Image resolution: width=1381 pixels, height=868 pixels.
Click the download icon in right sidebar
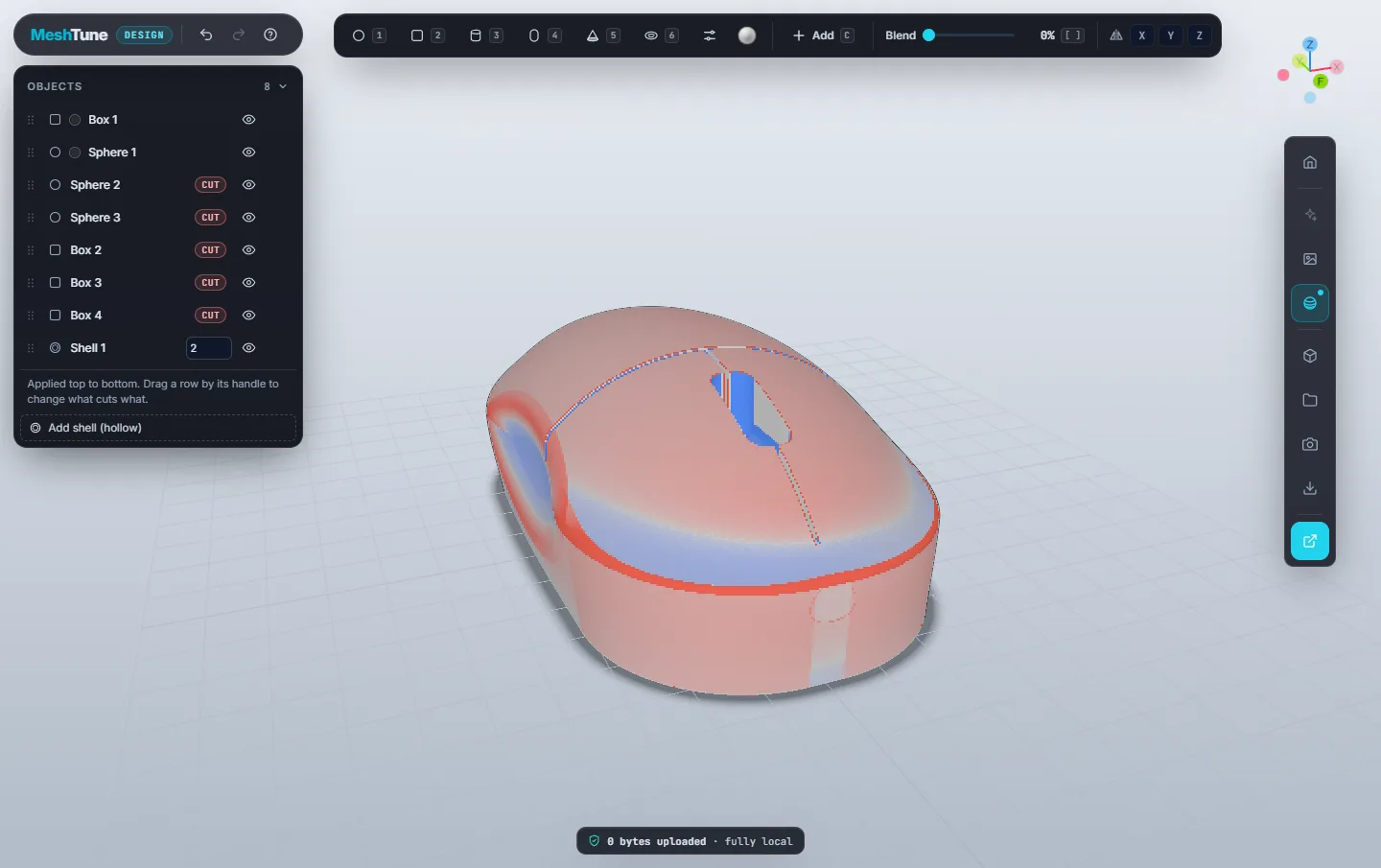[x=1310, y=488]
